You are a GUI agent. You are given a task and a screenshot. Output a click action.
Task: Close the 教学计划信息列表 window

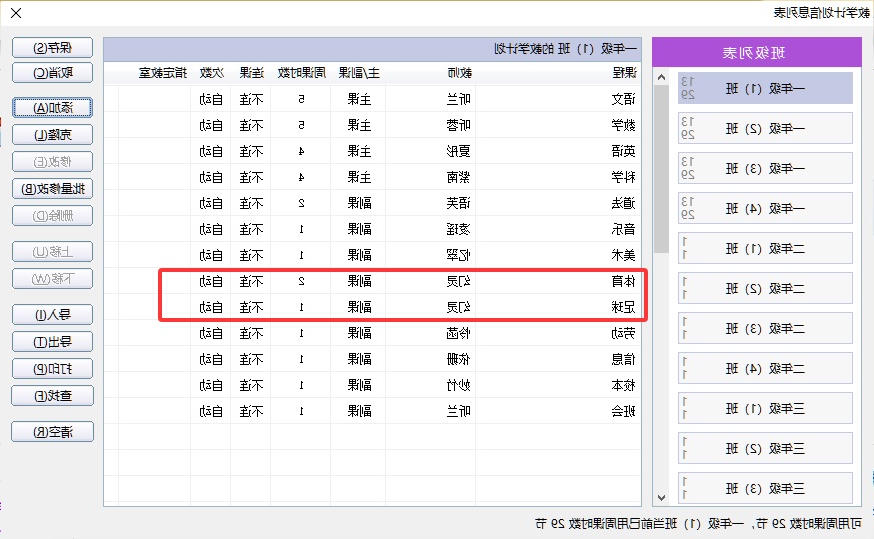pos(16,13)
